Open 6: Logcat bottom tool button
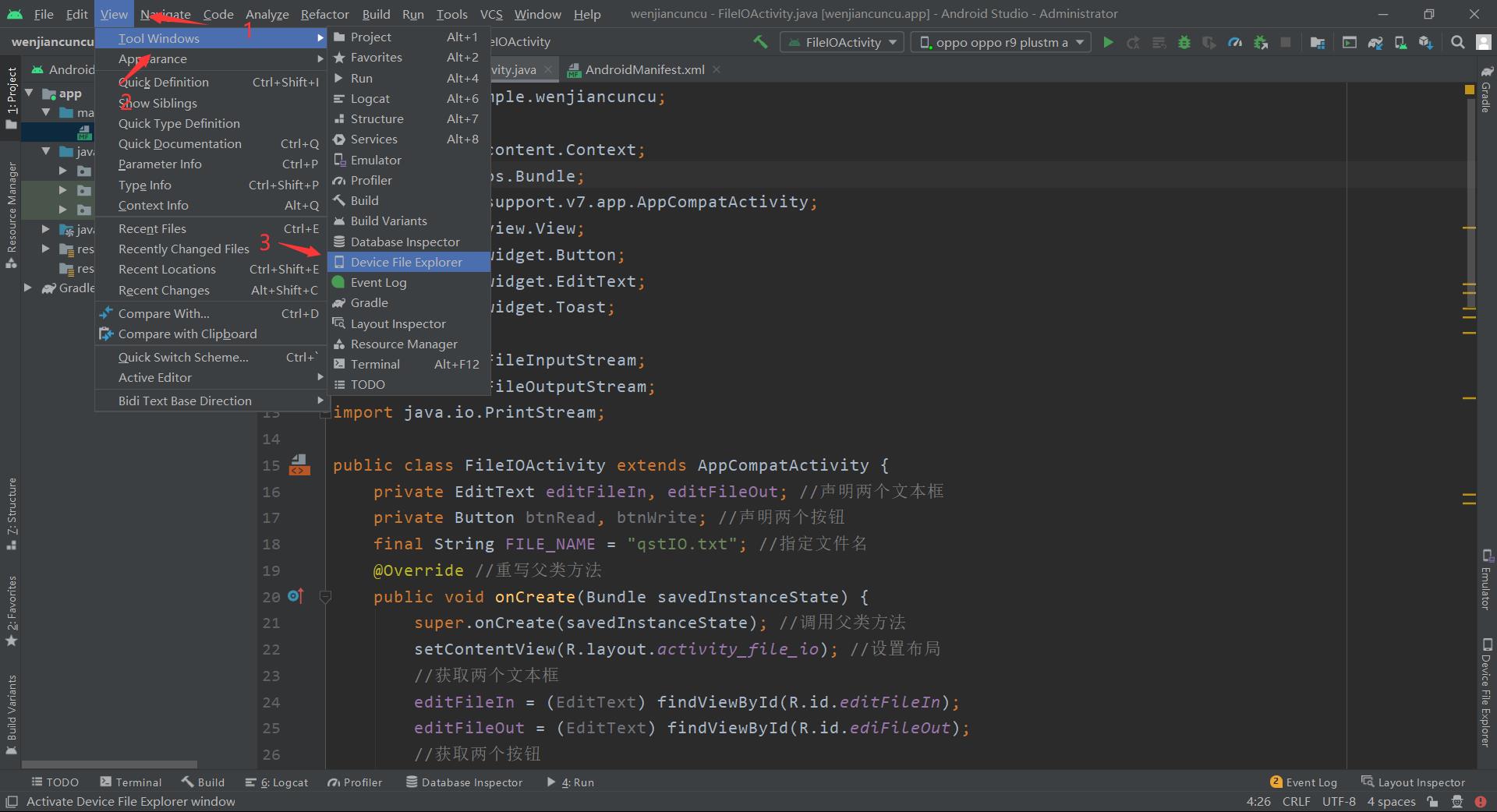This screenshot has width=1497, height=812. coord(277,782)
